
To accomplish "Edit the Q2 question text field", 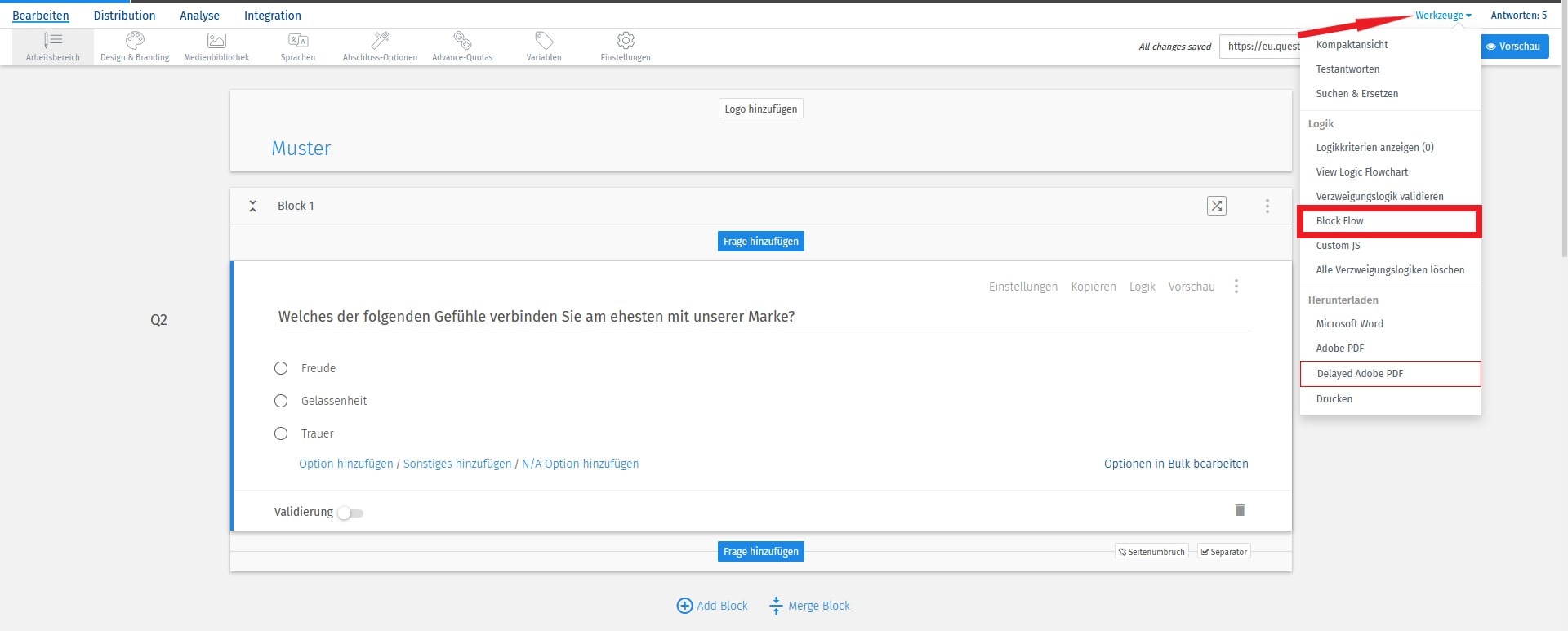I will 761,317.
